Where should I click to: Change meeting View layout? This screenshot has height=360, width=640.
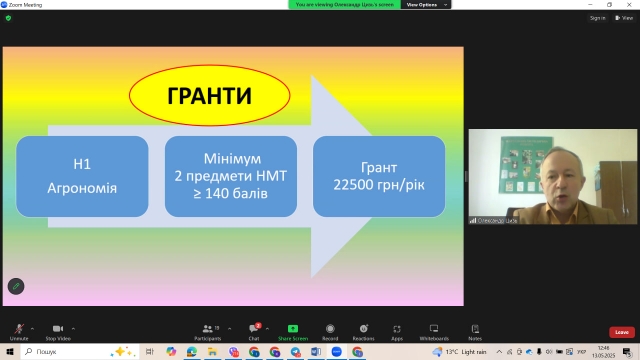624,18
